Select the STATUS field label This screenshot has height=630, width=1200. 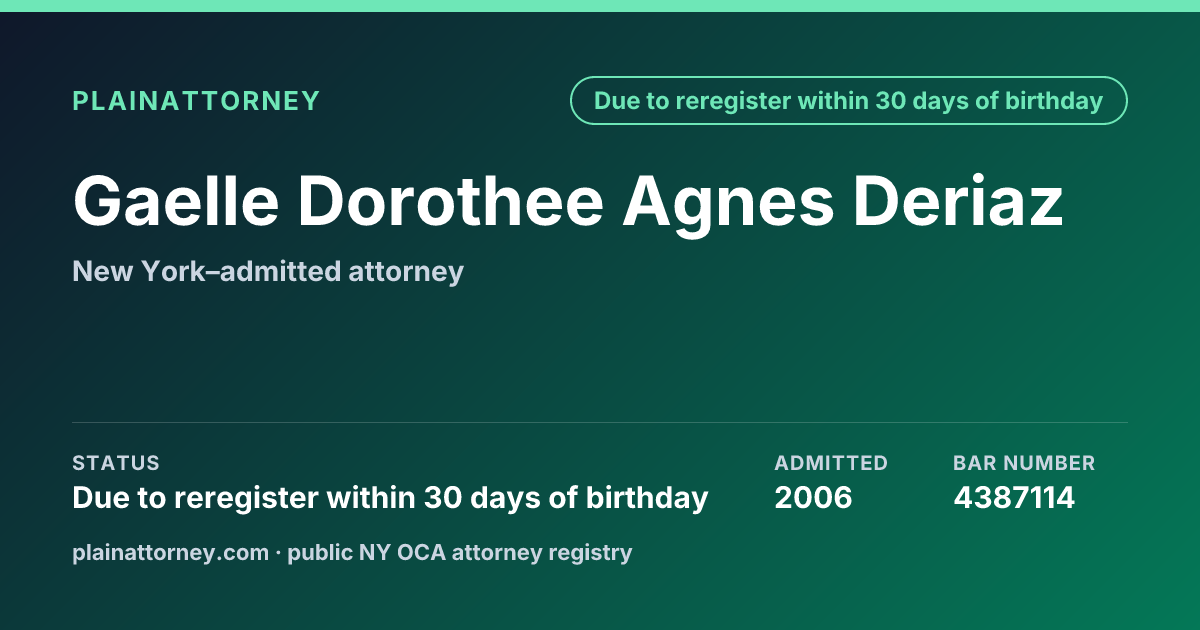[x=116, y=463]
